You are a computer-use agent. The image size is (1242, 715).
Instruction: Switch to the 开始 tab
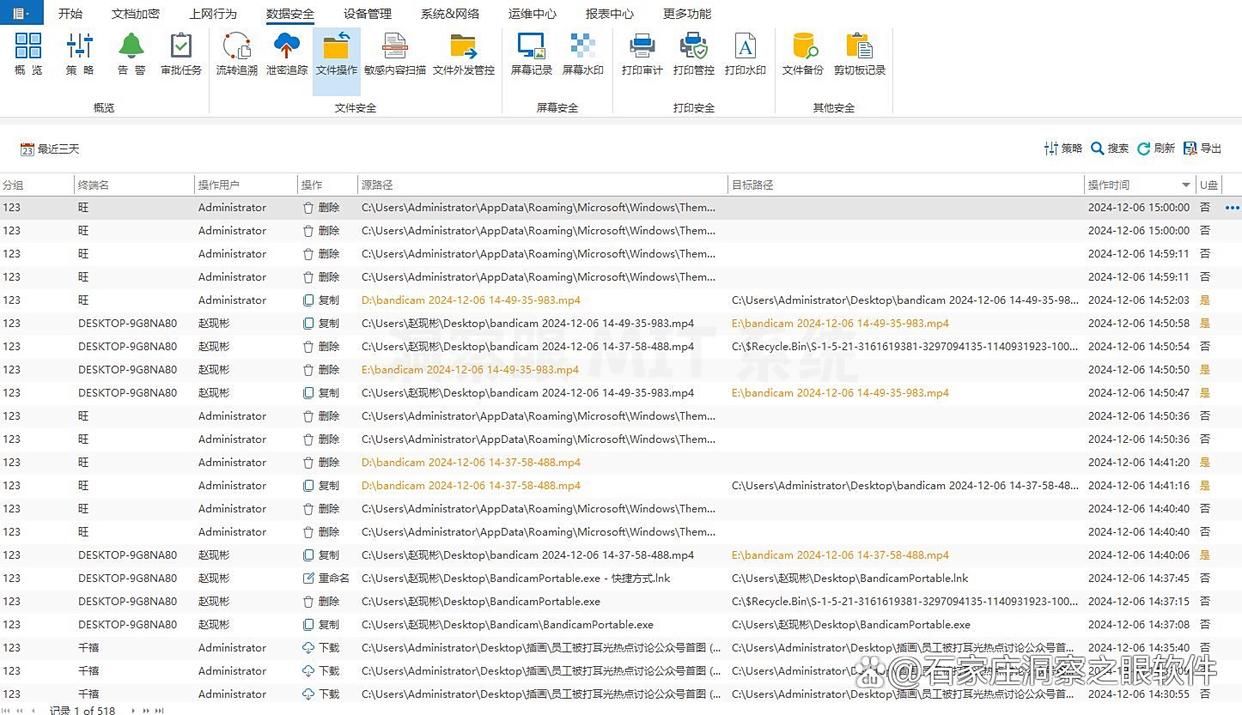[x=70, y=14]
